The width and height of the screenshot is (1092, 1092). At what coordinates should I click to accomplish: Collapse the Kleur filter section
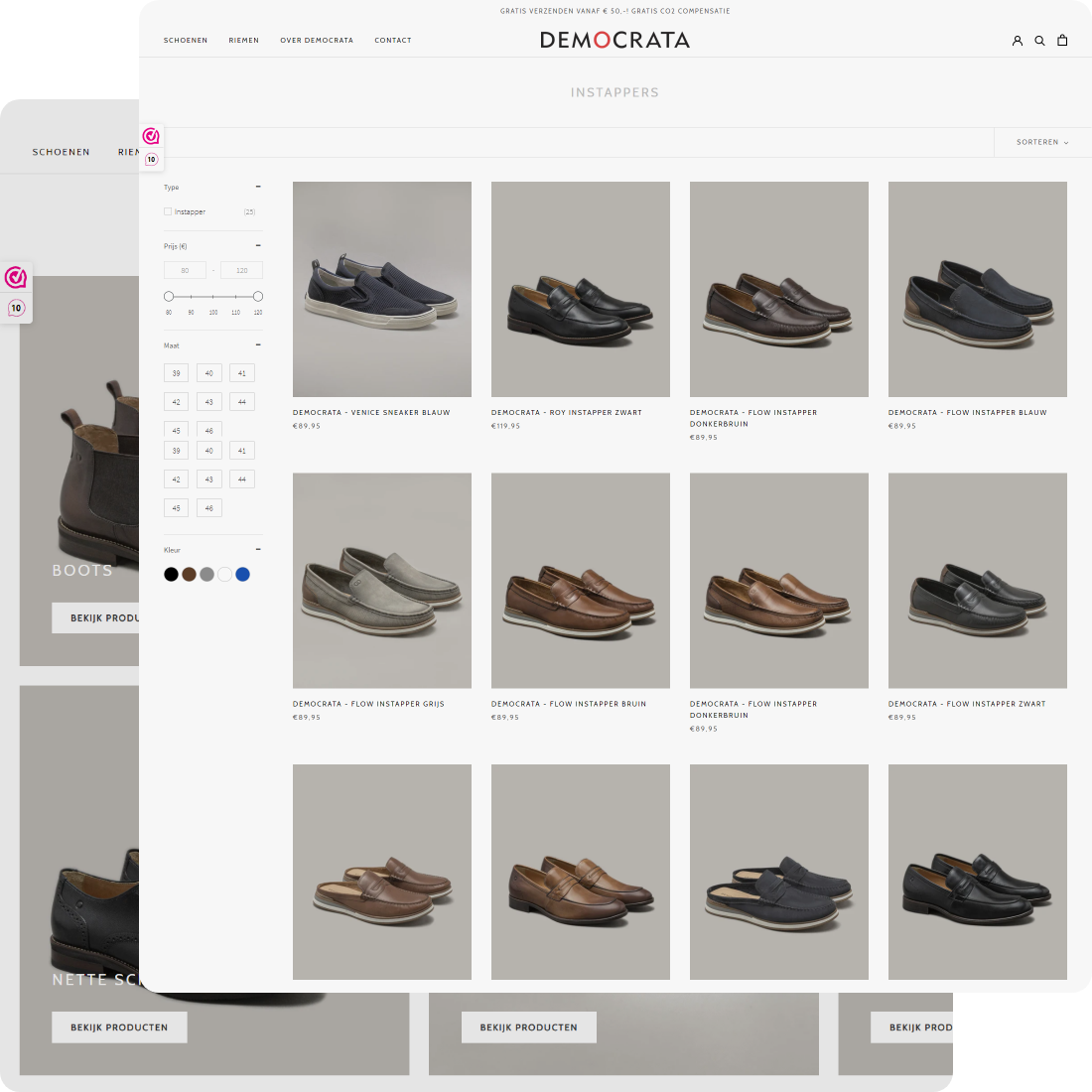coord(258,550)
